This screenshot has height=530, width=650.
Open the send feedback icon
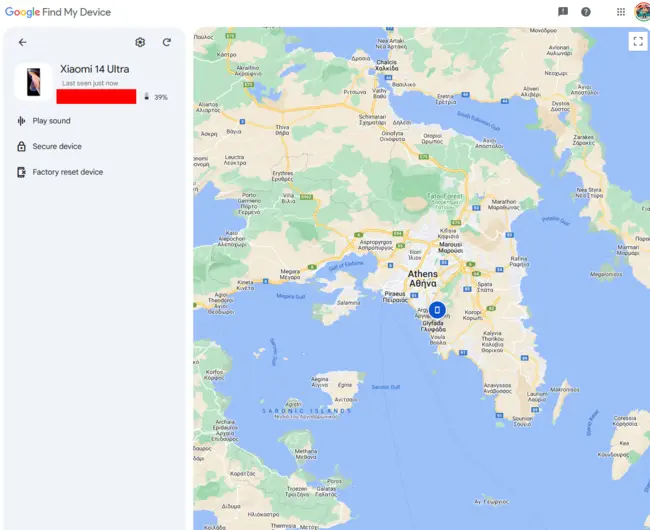pyautogui.click(x=563, y=12)
